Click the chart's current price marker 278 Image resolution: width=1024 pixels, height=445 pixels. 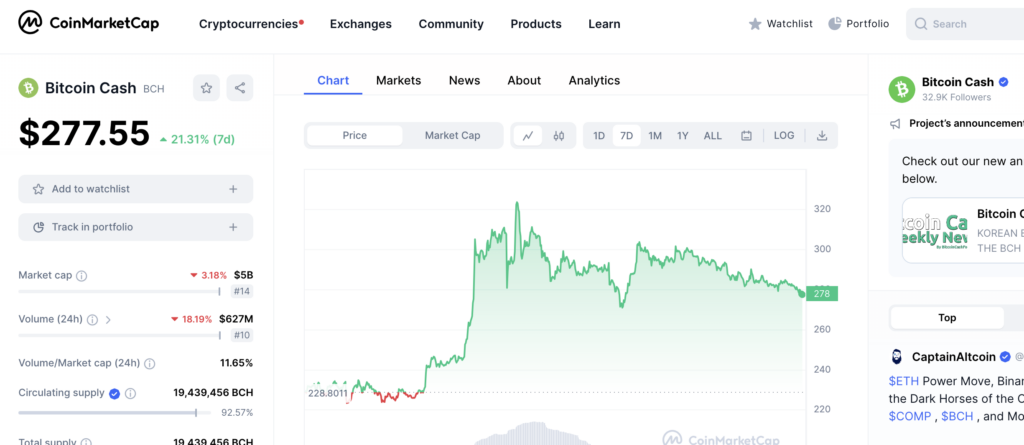point(822,294)
